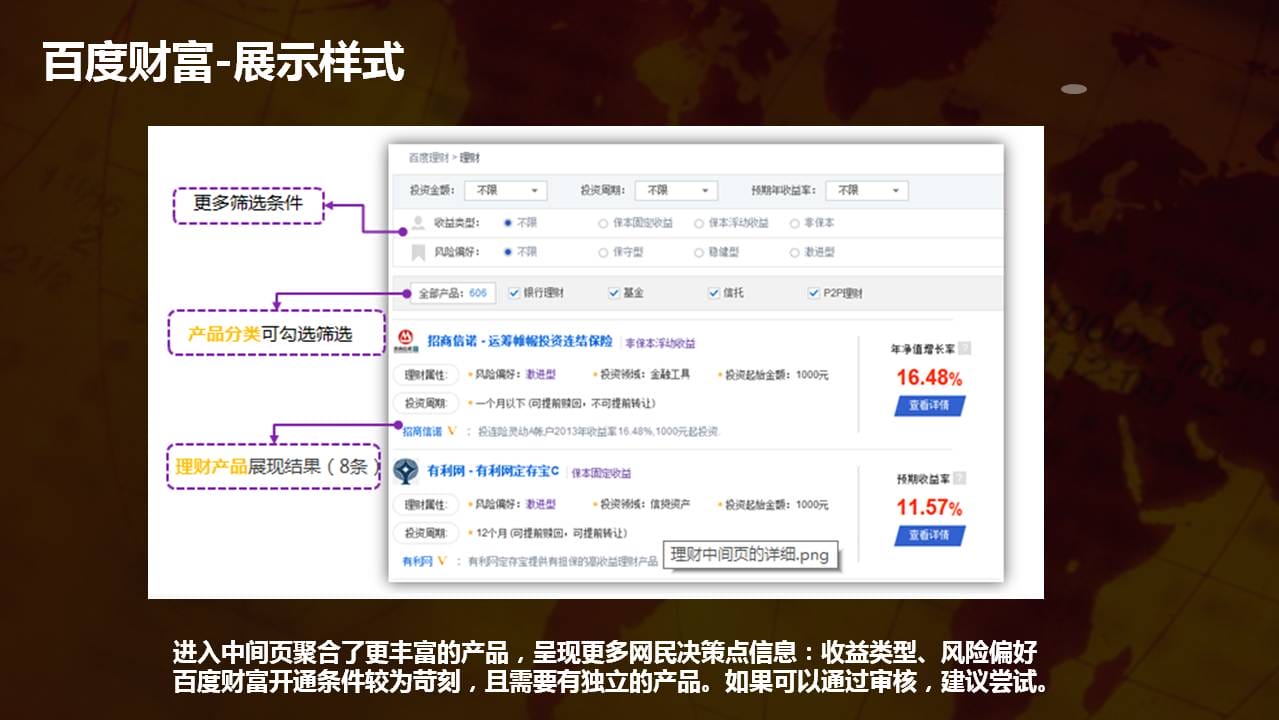The width and height of the screenshot is (1279, 720).
Task: Click the 理财 breadcrumb item
Action: point(470,158)
